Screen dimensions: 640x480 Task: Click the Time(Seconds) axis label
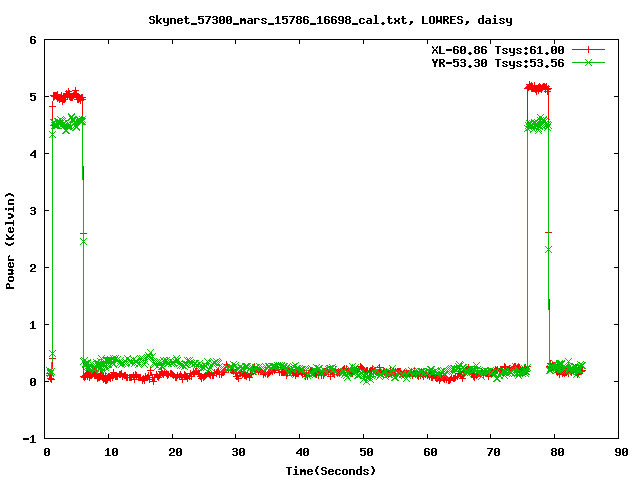pyautogui.click(x=330, y=471)
